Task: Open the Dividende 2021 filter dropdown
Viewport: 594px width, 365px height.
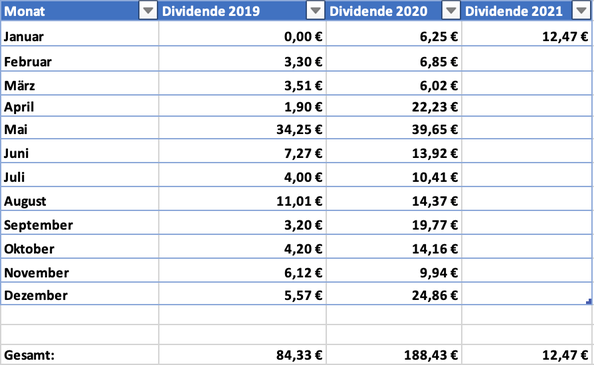Action: tap(581, 11)
